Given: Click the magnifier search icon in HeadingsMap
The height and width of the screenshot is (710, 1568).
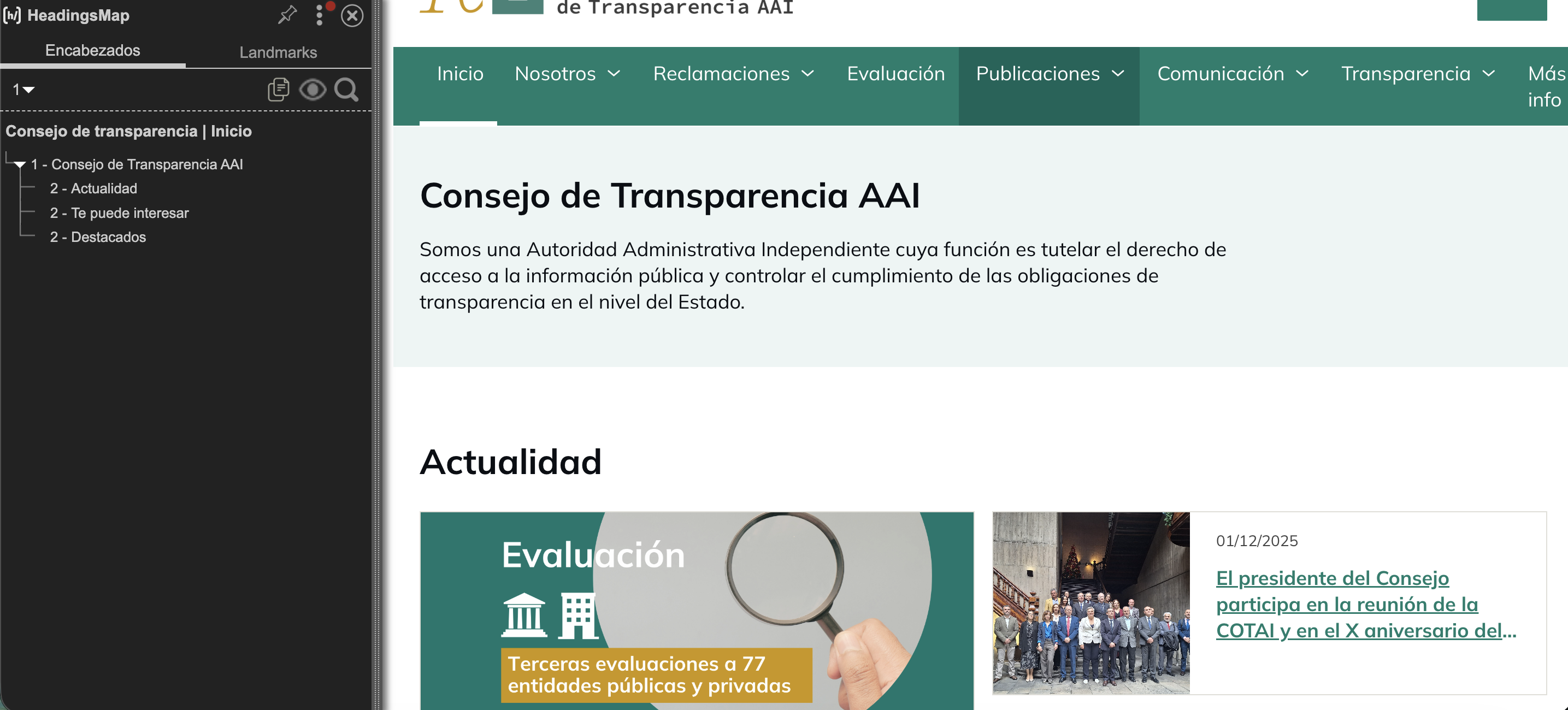Looking at the screenshot, I should [346, 90].
